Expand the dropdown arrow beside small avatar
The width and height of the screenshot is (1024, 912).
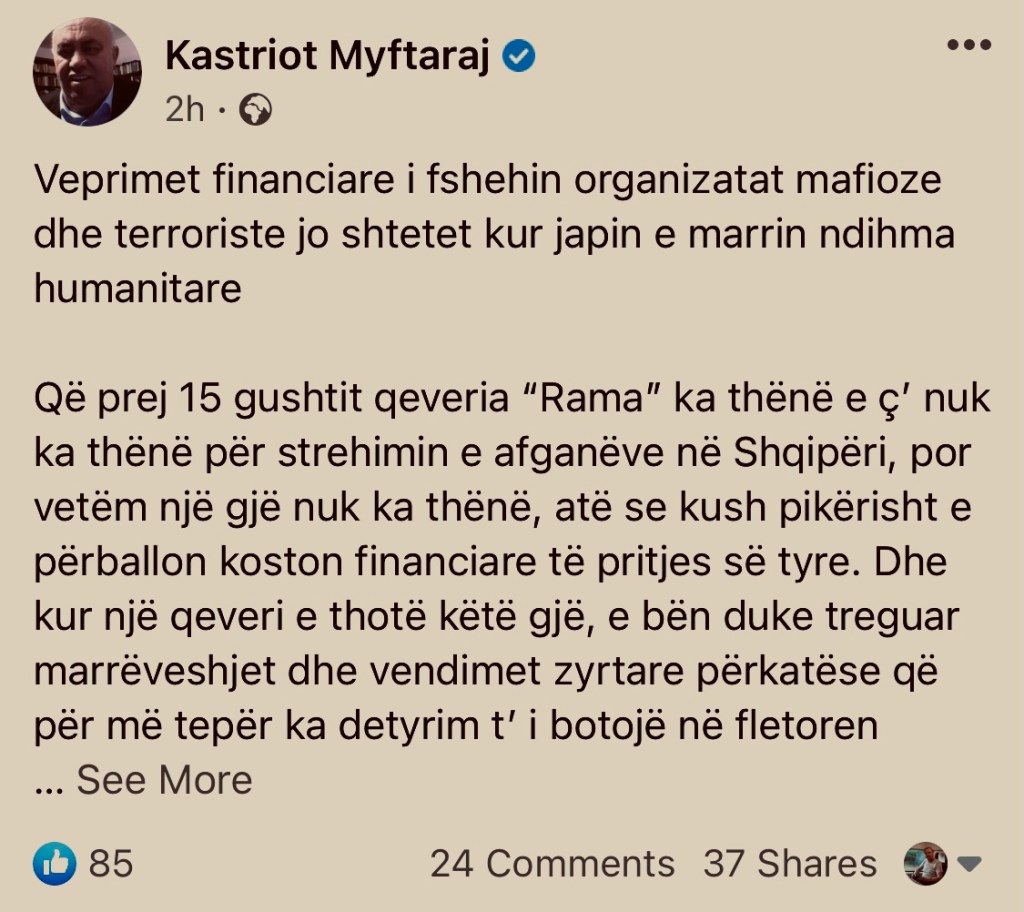pyautogui.click(x=967, y=864)
